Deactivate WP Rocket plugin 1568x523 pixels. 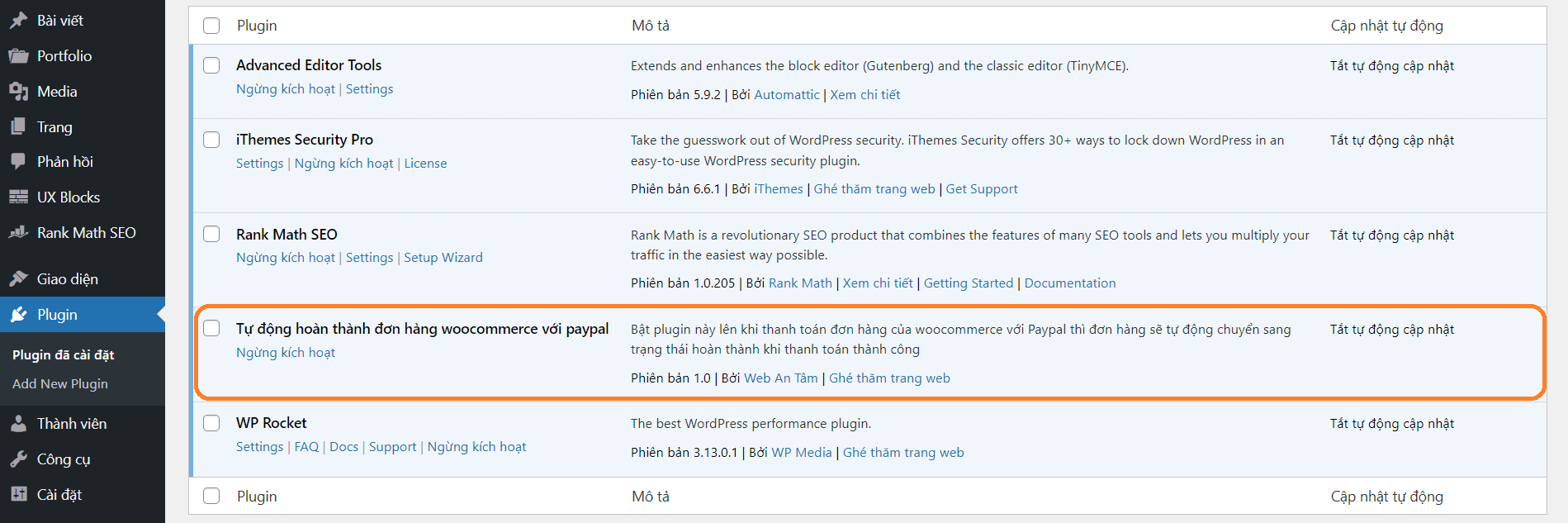pos(476,447)
